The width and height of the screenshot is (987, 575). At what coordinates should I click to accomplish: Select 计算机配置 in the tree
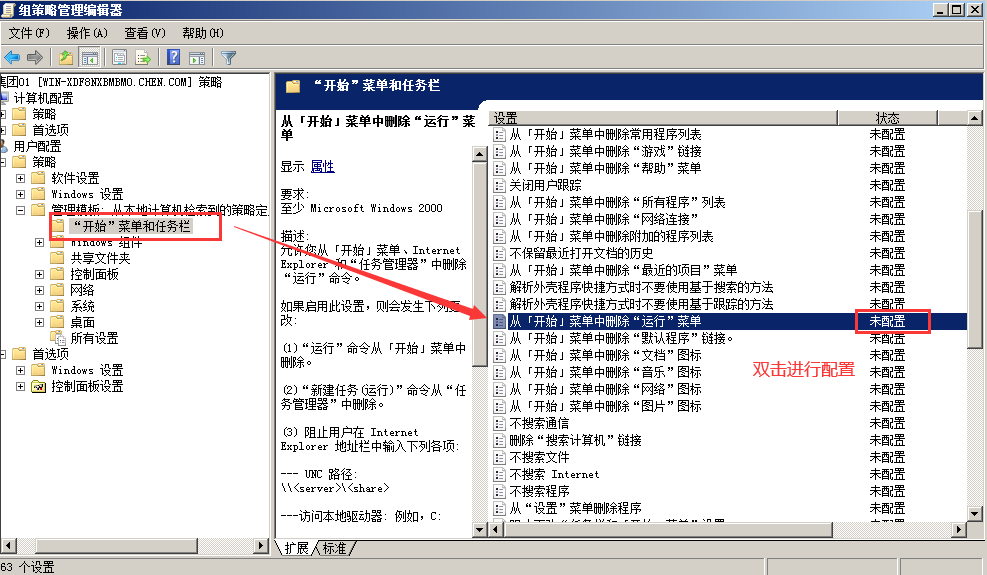43,98
